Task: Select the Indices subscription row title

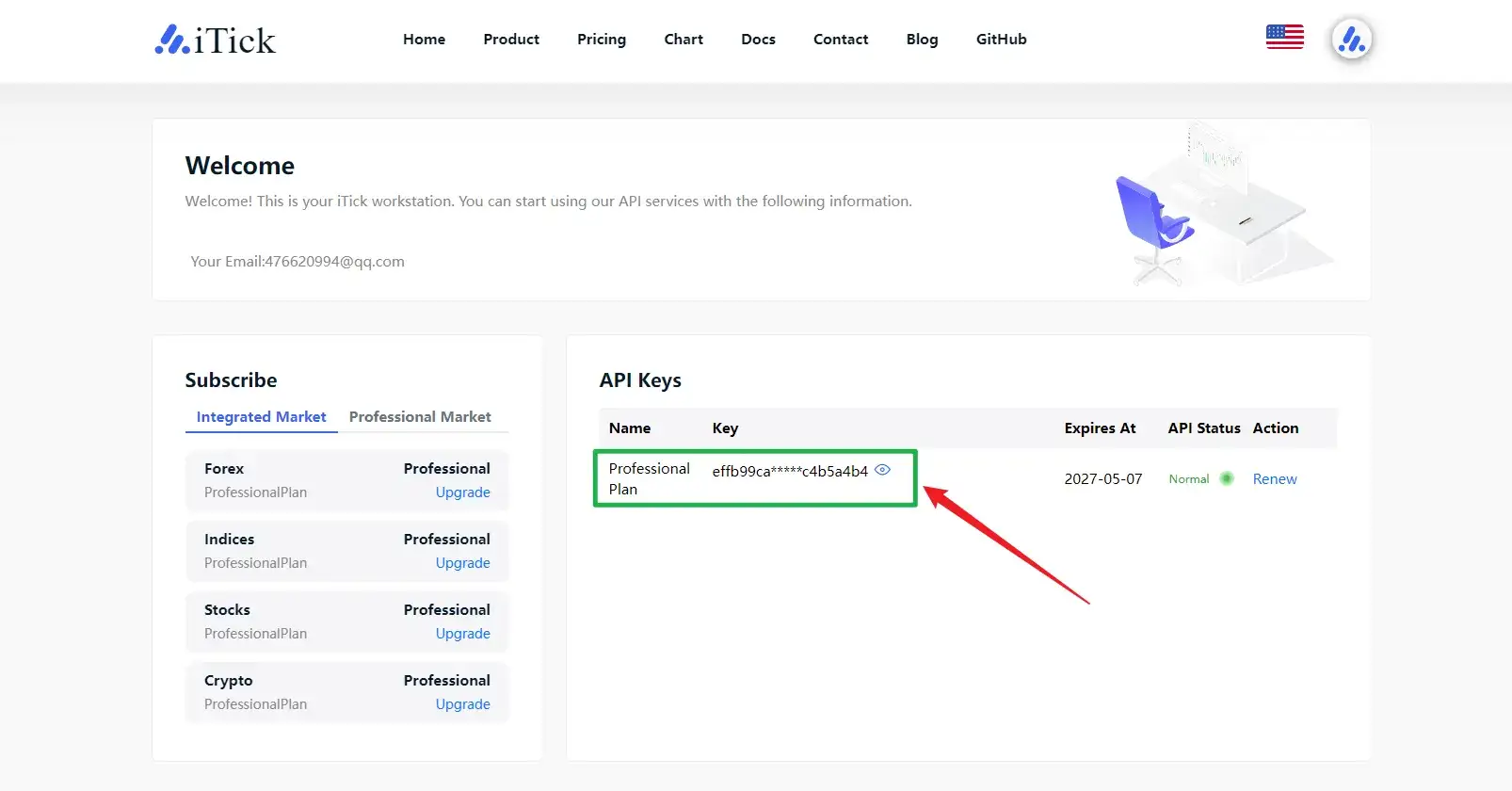Action: click(229, 540)
